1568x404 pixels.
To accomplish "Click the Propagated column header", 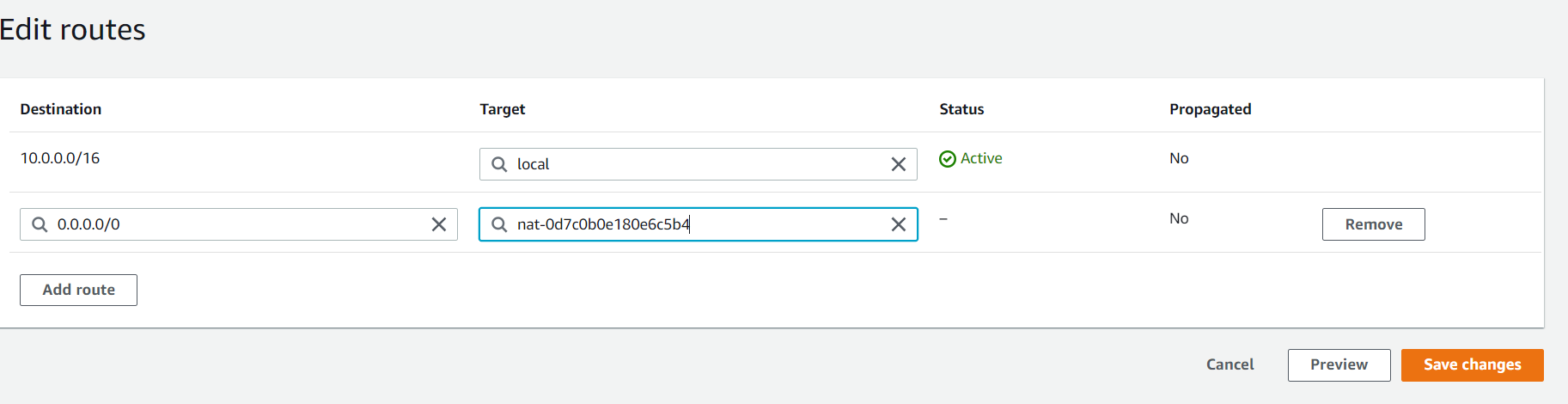I will [1210, 109].
